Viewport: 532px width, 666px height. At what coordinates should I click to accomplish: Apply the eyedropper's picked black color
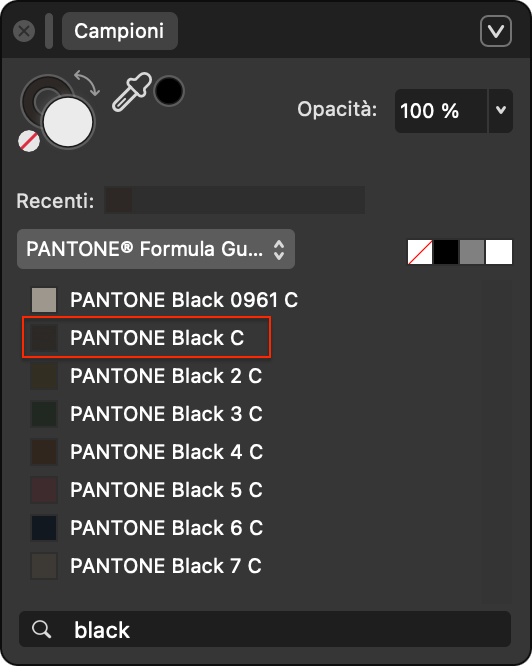[x=169, y=91]
